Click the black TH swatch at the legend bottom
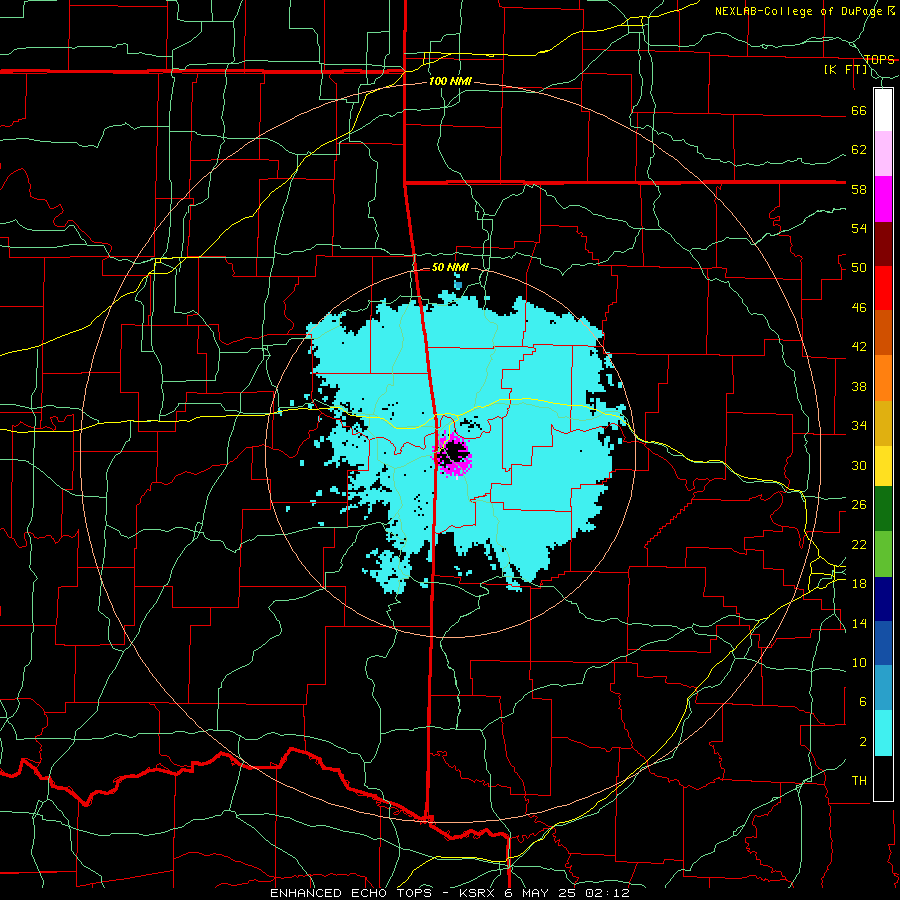Viewport: 900px width, 900px height. pos(883,778)
